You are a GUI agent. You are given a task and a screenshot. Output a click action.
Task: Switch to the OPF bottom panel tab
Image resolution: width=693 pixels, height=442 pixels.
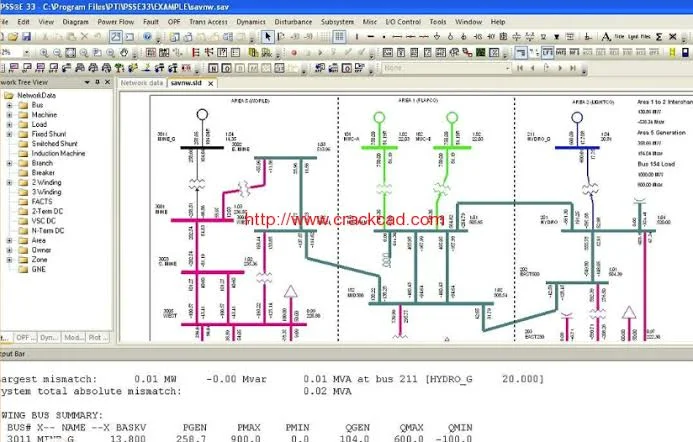click(25, 338)
